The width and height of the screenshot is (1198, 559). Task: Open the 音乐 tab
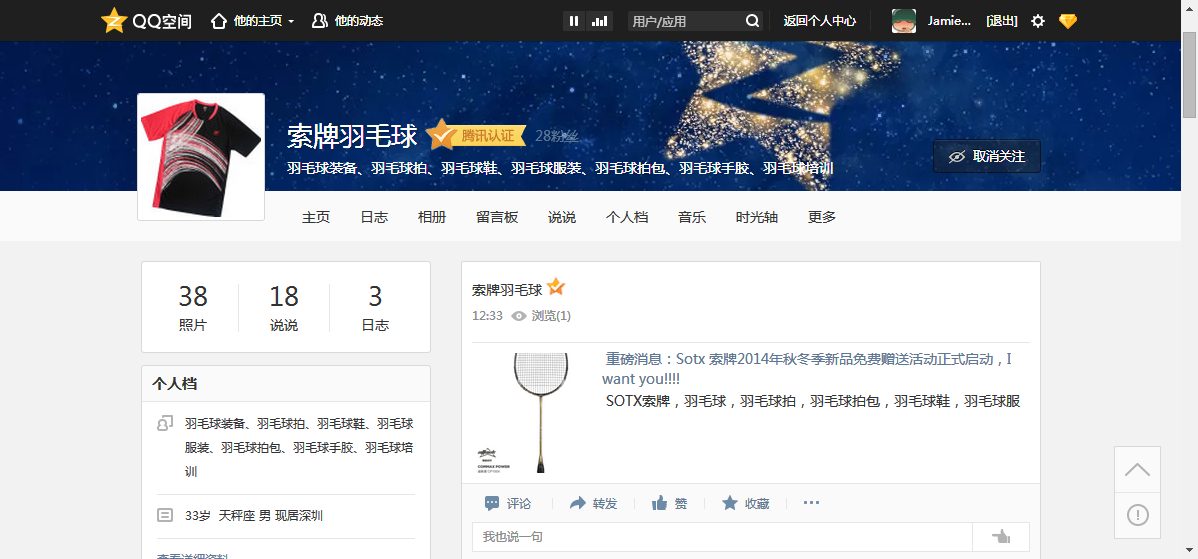click(691, 217)
